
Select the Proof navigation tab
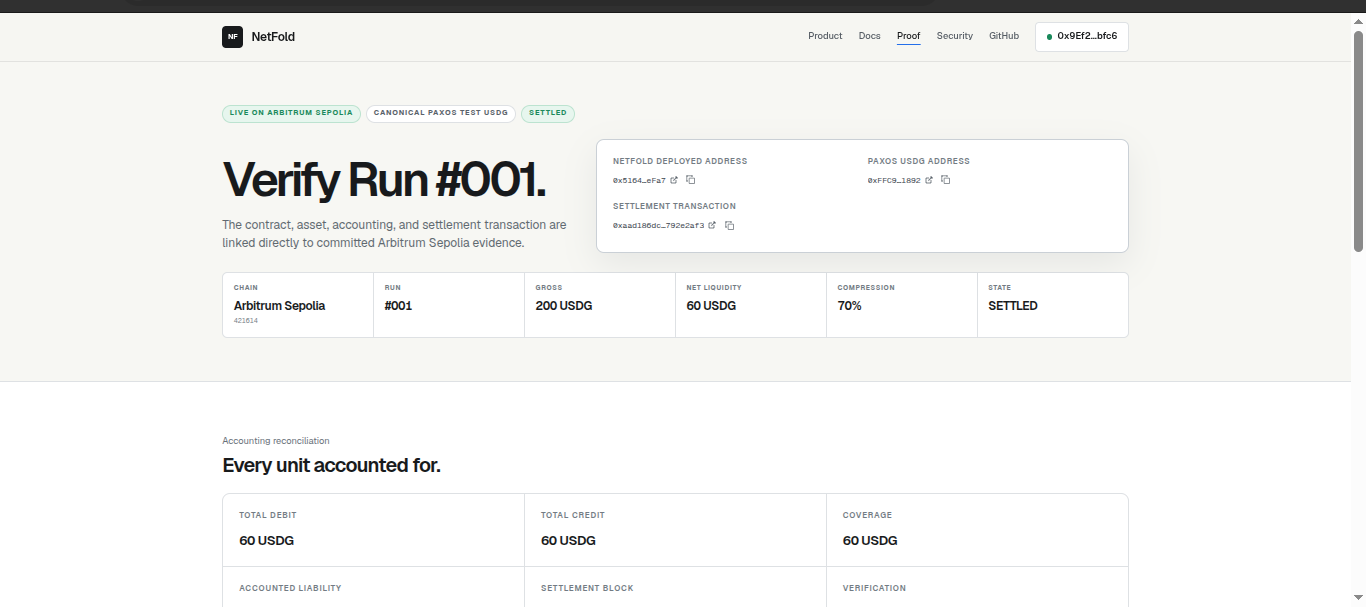tap(909, 36)
